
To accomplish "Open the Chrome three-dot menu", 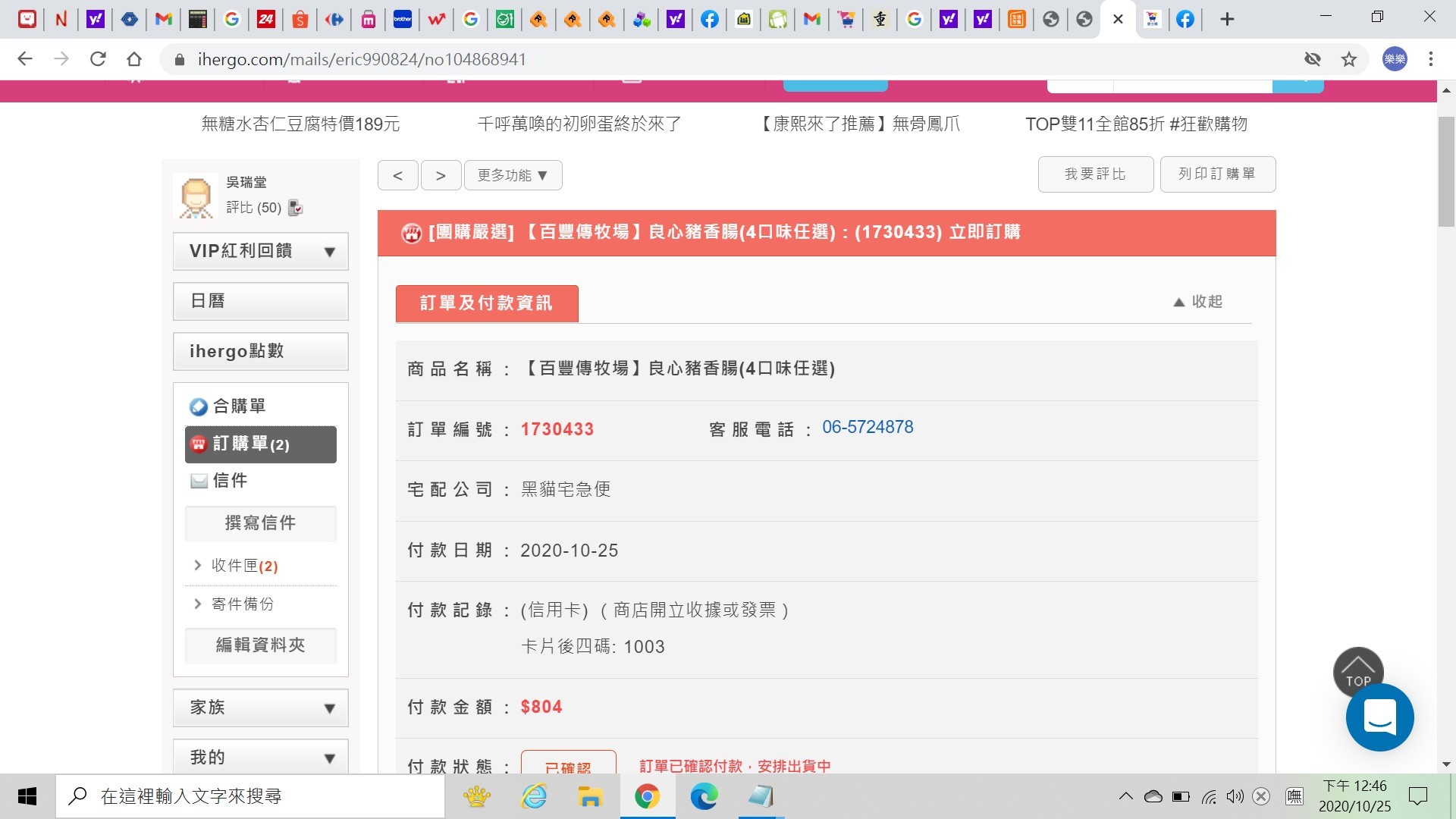I will tap(1431, 59).
